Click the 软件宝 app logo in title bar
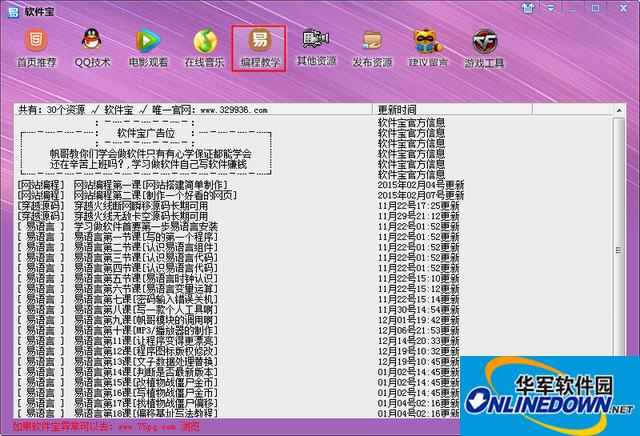640x436 pixels. click(13, 11)
